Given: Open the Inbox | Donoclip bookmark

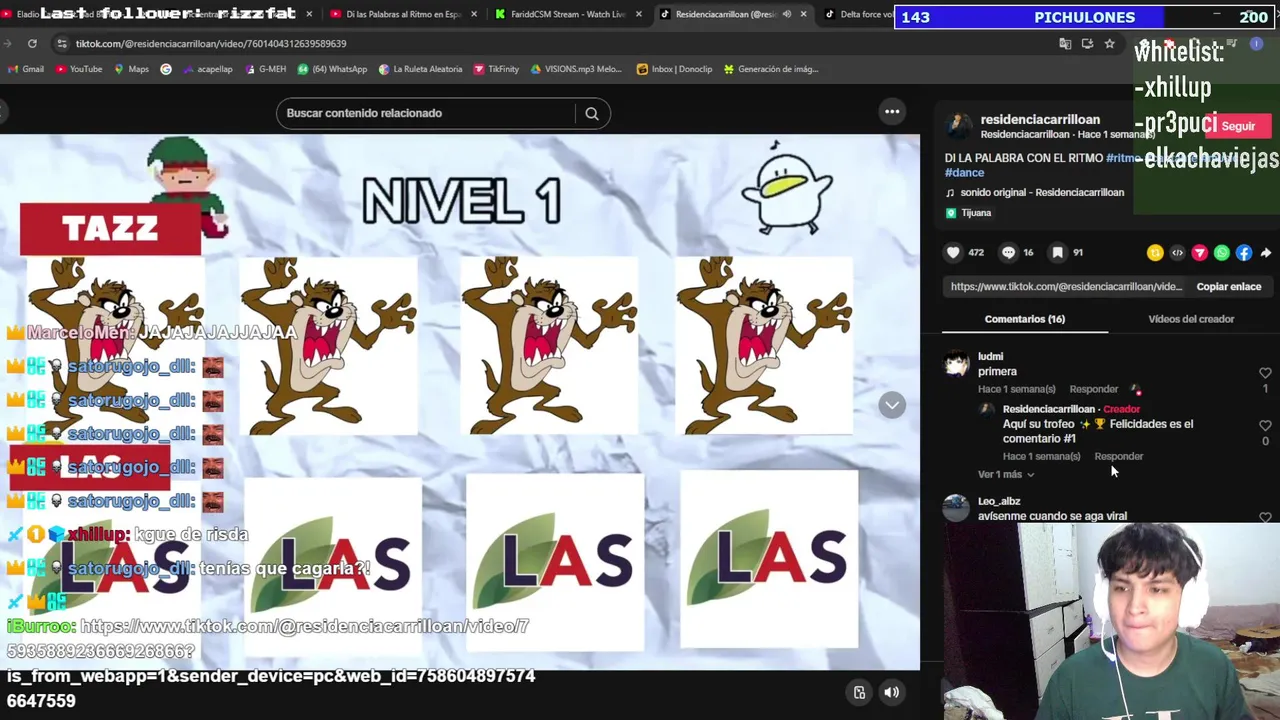Looking at the screenshot, I should click(x=675, y=69).
